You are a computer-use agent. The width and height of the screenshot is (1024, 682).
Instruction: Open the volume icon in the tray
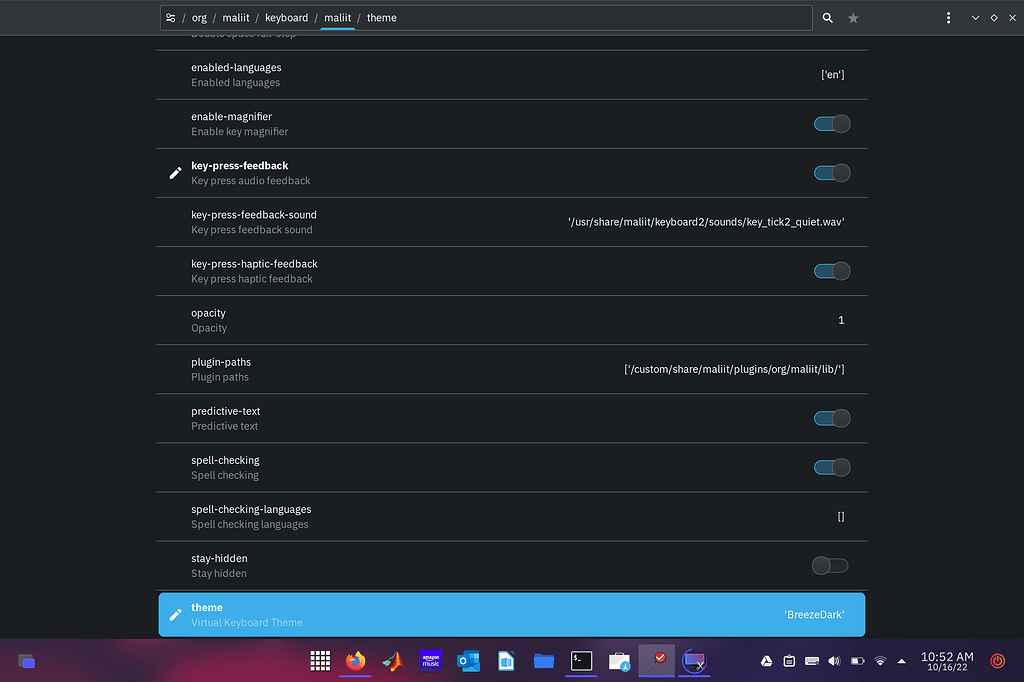click(834, 661)
